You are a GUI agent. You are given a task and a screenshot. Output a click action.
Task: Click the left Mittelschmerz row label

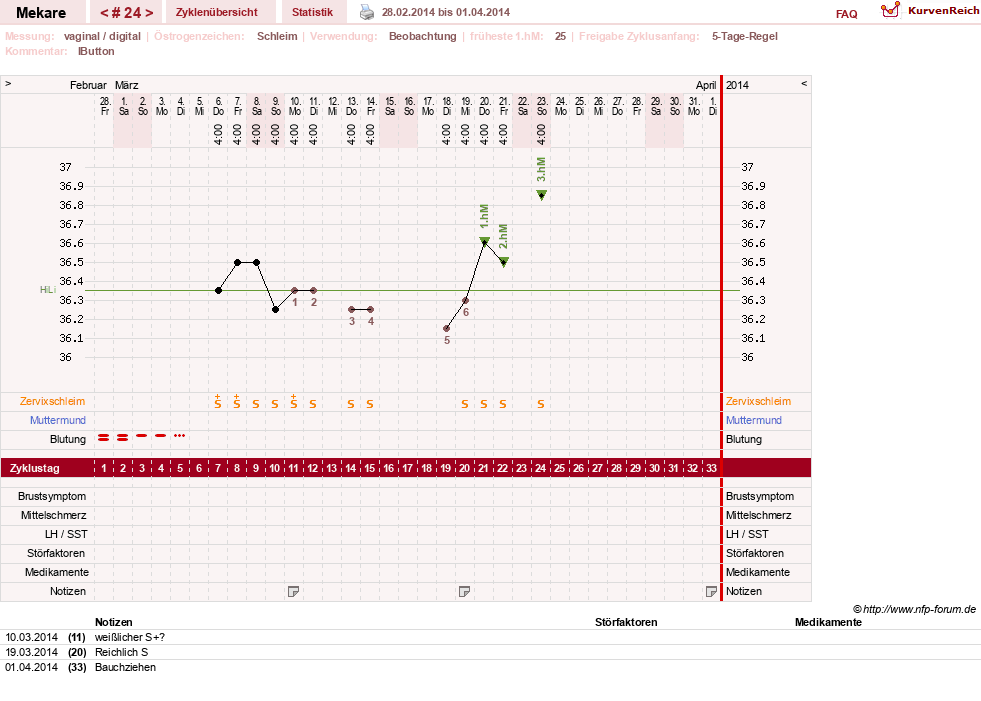tap(53, 515)
